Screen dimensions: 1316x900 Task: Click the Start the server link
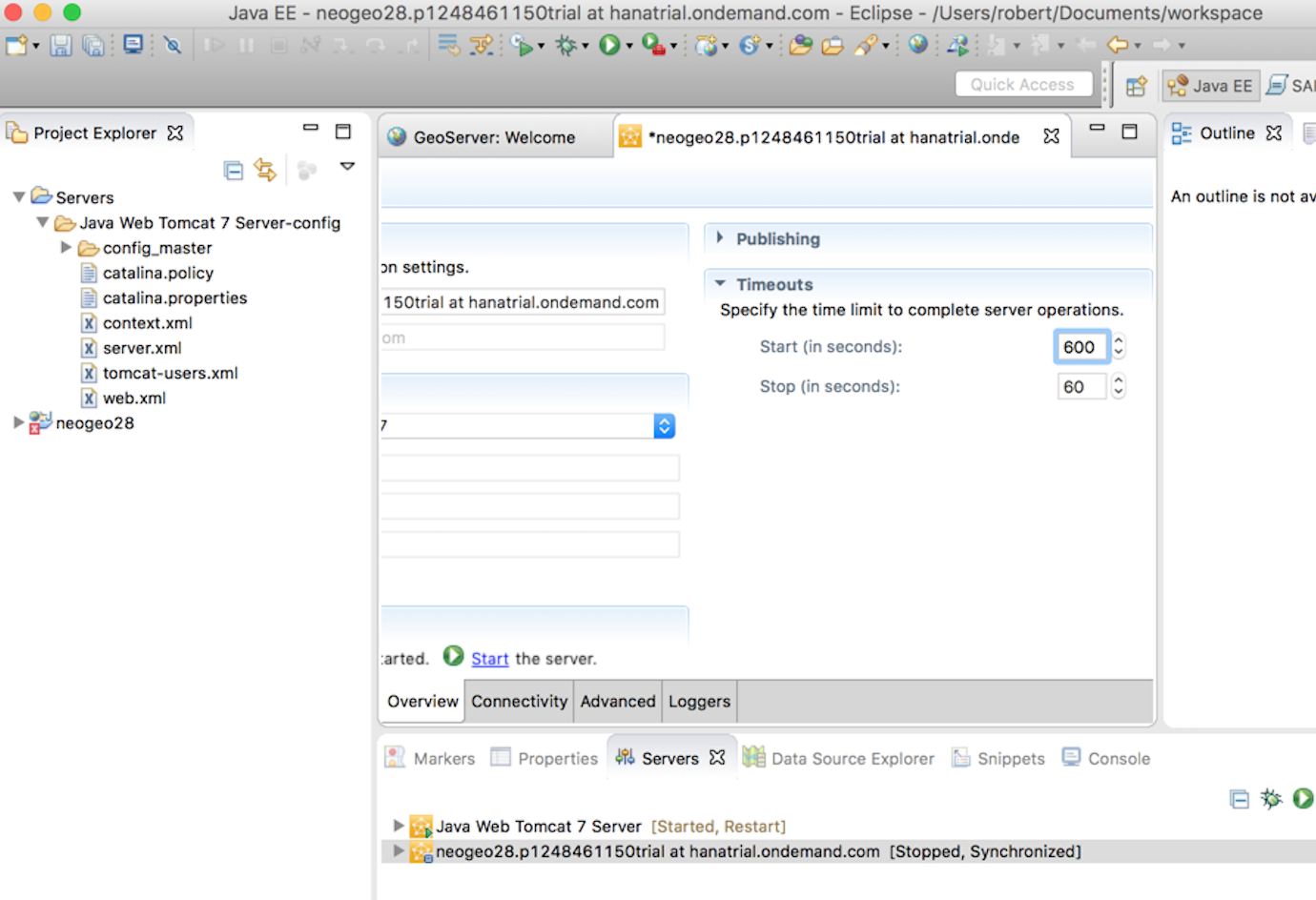pyautogui.click(x=490, y=659)
